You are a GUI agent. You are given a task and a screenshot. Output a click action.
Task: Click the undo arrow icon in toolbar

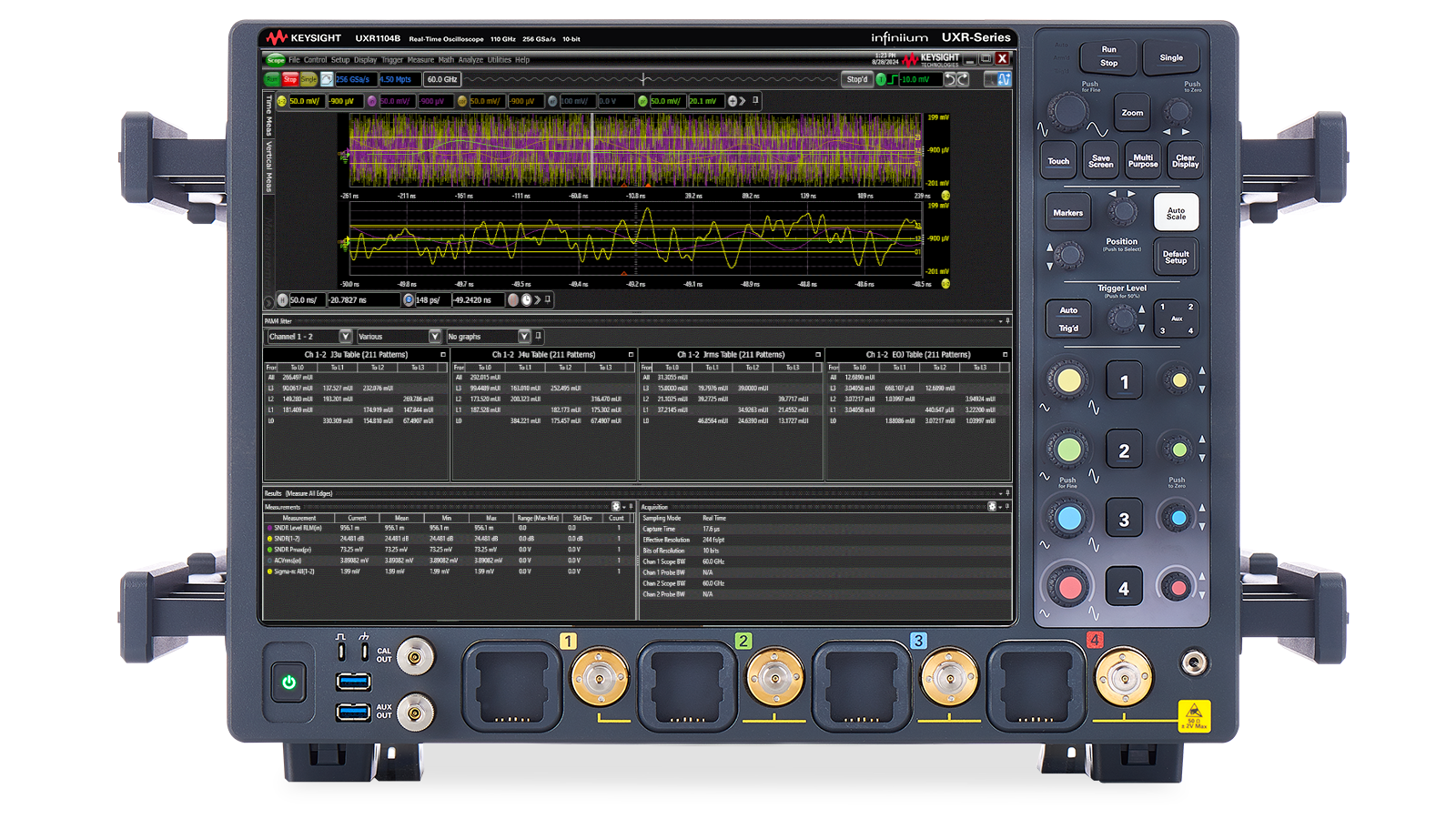coord(949,80)
